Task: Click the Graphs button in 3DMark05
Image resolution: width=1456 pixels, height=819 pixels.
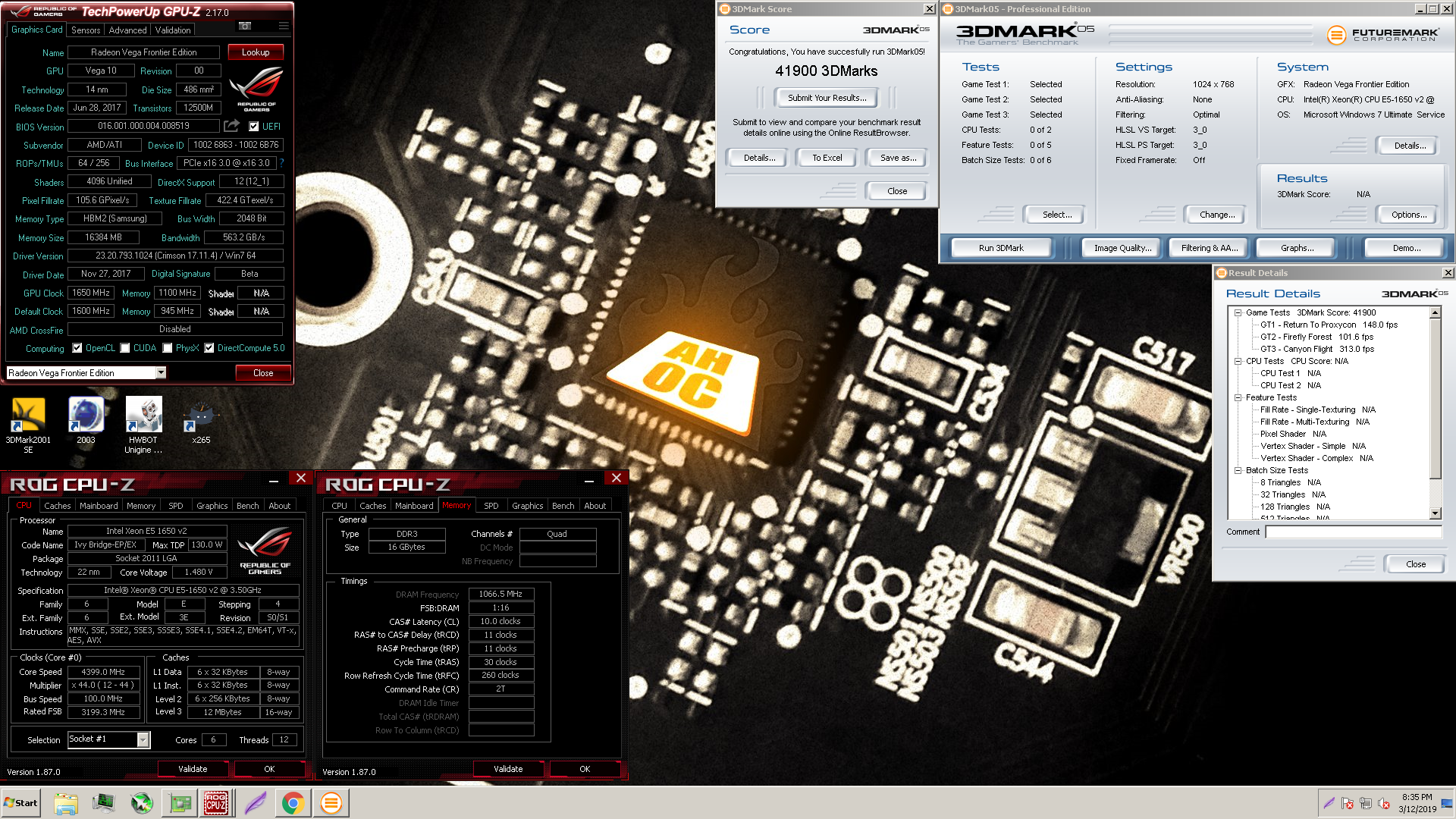Action: [x=1297, y=248]
